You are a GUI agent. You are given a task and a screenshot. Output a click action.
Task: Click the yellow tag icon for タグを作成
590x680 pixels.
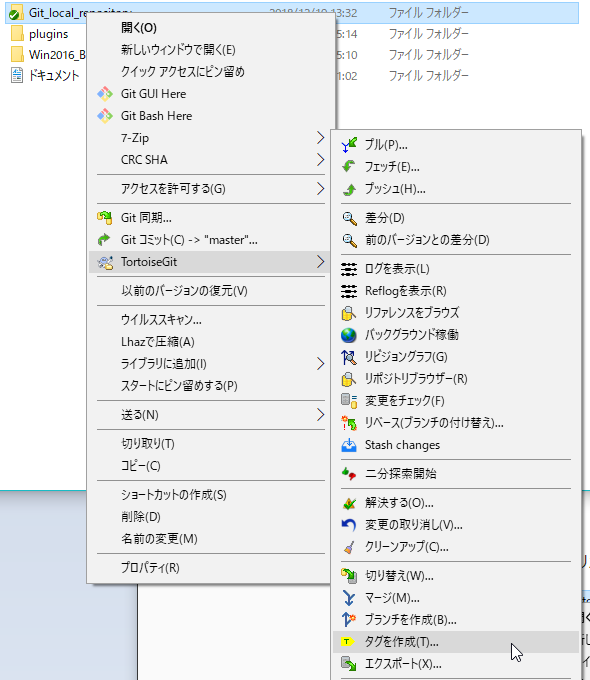click(x=347, y=642)
